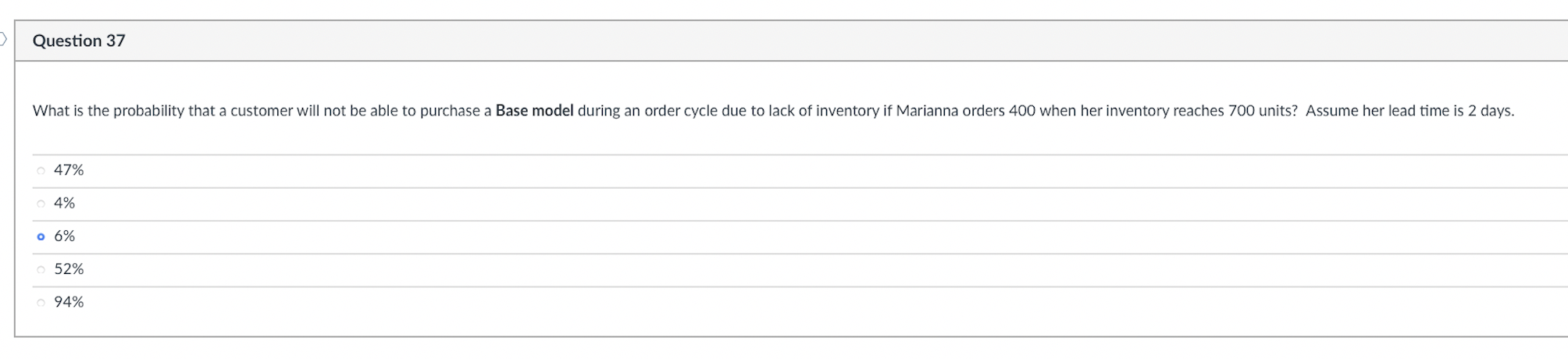Flag this question using the left-edge icon

(x=3, y=39)
